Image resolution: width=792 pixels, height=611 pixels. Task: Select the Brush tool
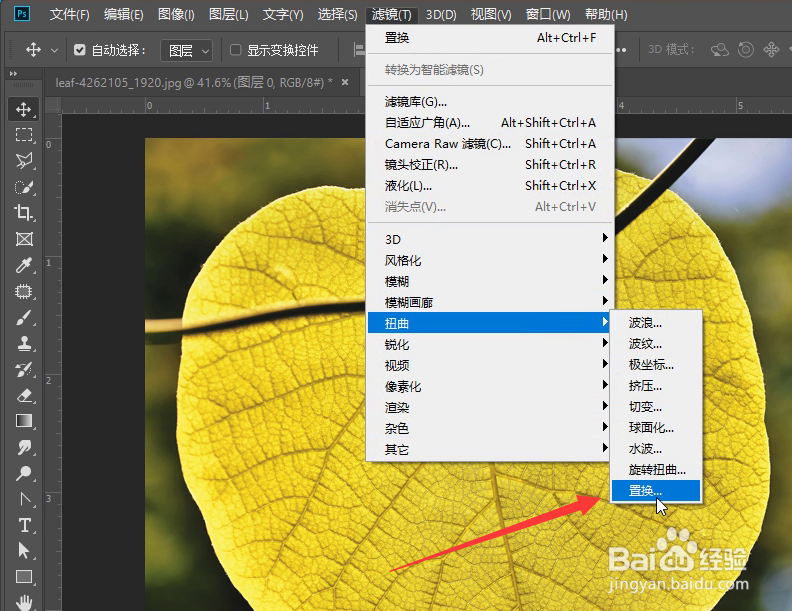coord(23,318)
